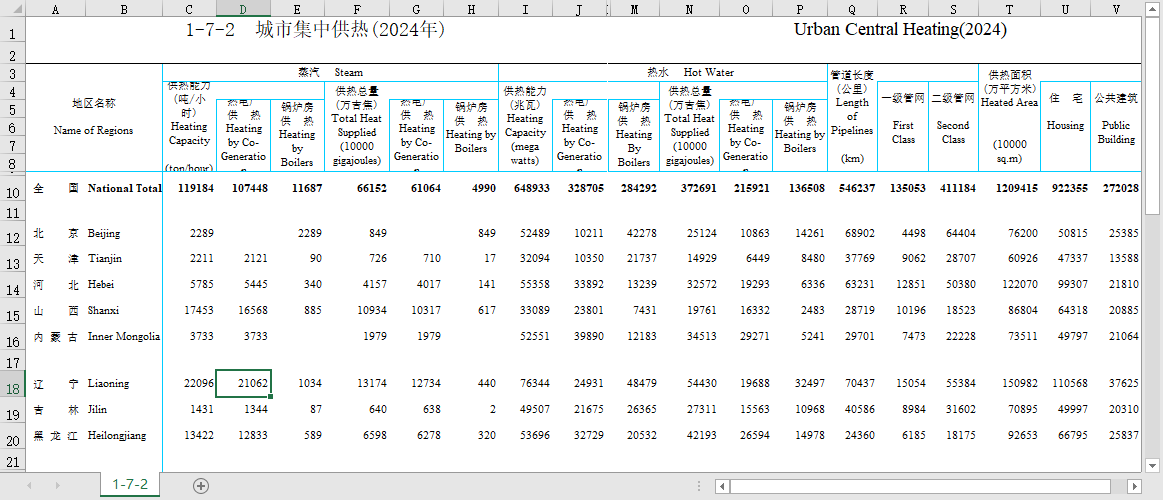Select cell with value 119184
Image resolution: width=1163 pixels, height=500 pixels.
point(189,188)
